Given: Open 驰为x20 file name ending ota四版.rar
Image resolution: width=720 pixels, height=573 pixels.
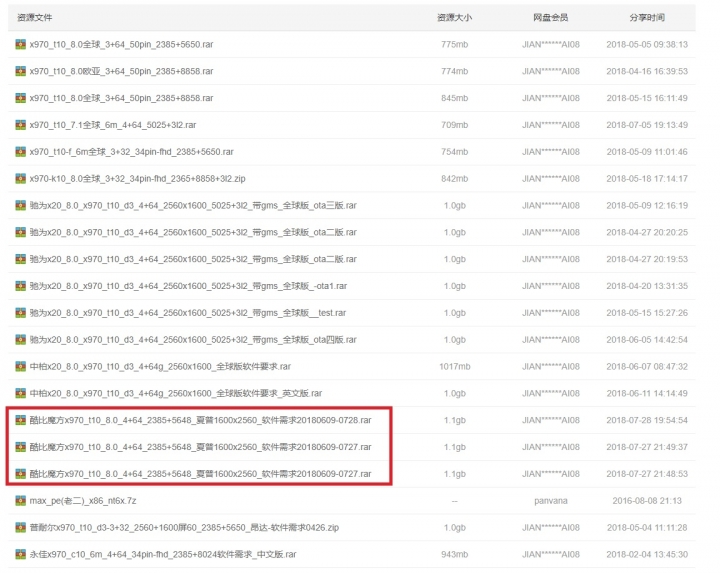Looking at the screenshot, I should pyautogui.click(x=193, y=340).
